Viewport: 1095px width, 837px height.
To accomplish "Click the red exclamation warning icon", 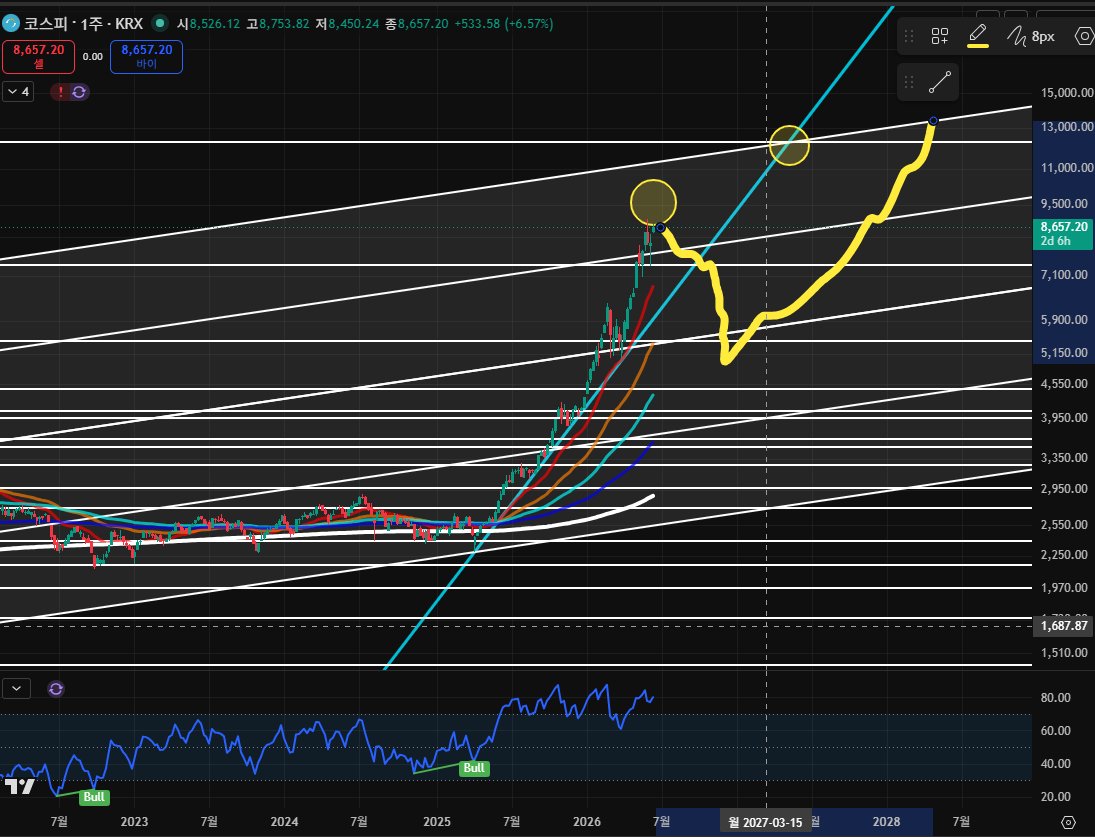I will (x=61, y=92).
